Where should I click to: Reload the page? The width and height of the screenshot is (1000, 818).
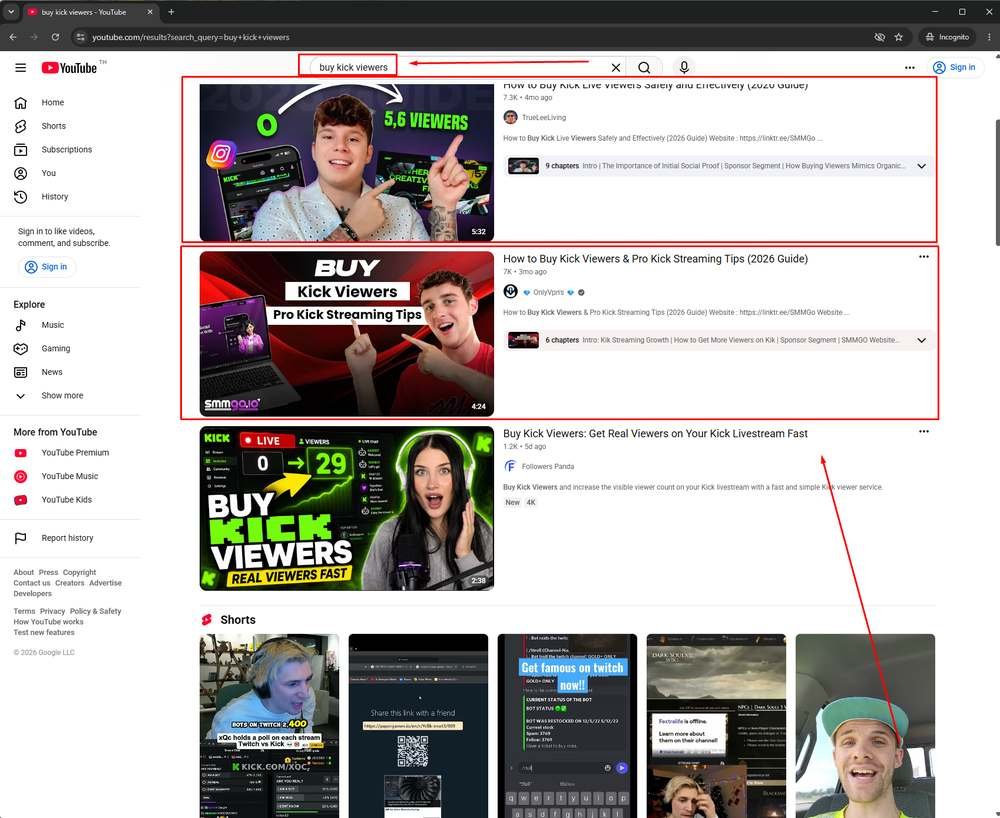[55, 37]
